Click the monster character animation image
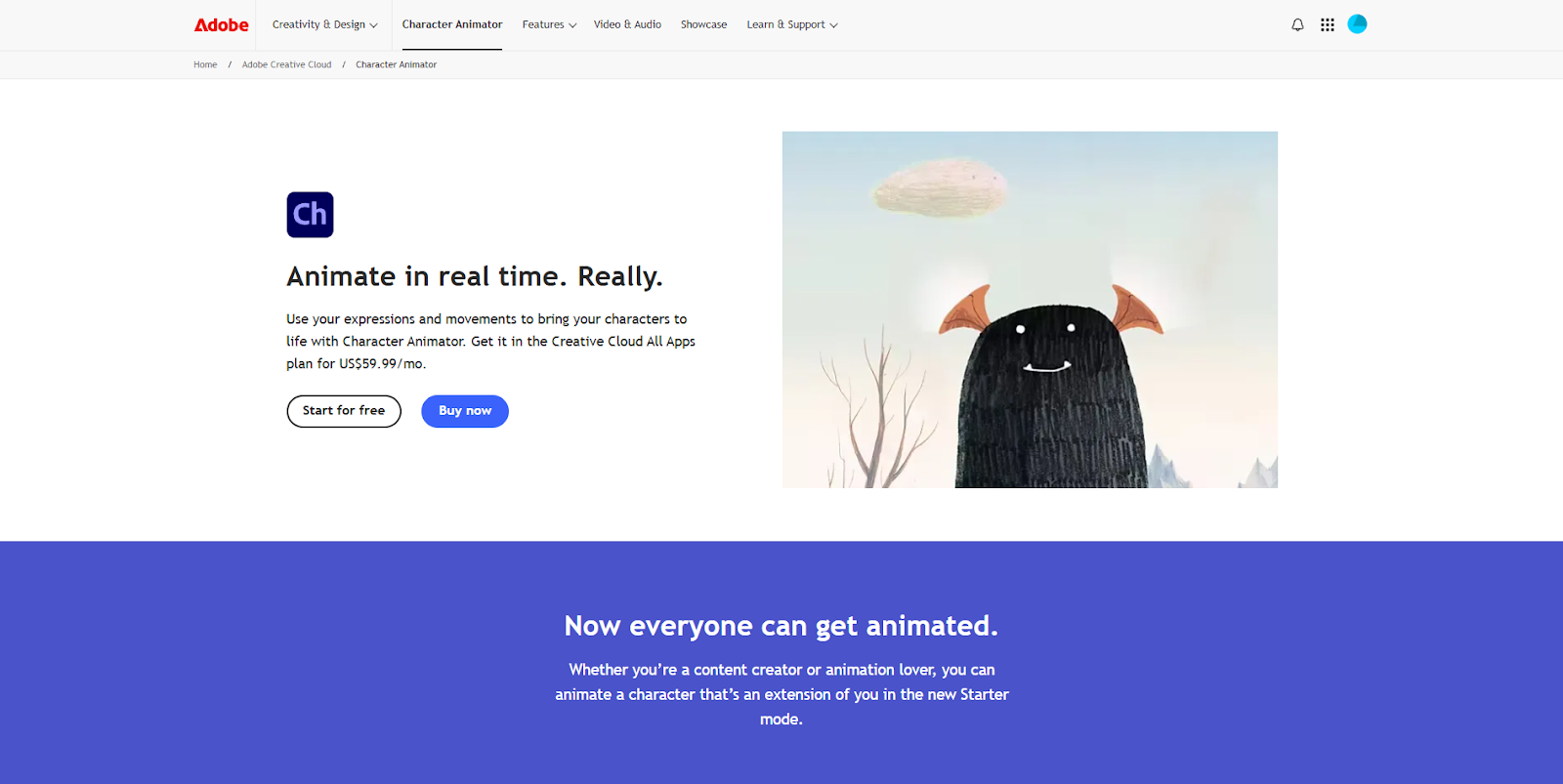The image size is (1563, 784). tap(1030, 309)
